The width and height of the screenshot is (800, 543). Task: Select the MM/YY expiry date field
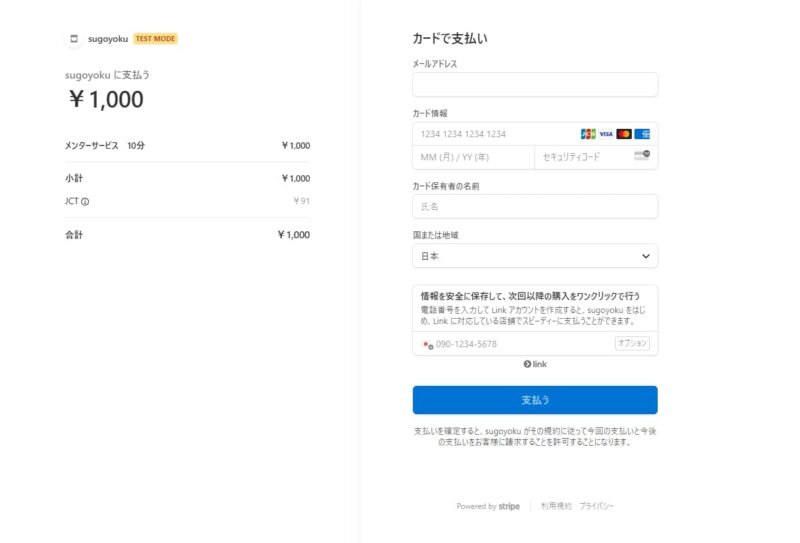point(473,157)
